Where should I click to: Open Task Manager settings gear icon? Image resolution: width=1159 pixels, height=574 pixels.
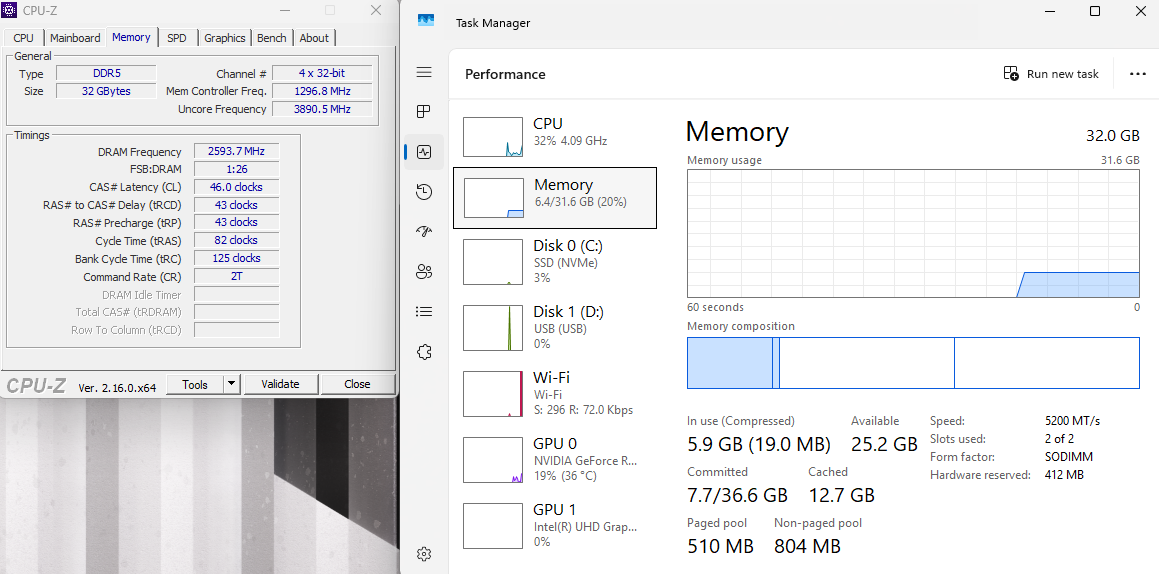coord(424,554)
